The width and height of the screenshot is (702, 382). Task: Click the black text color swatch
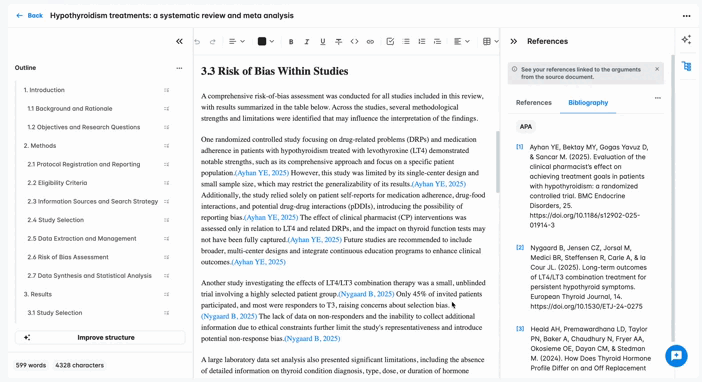(x=262, y=42)
